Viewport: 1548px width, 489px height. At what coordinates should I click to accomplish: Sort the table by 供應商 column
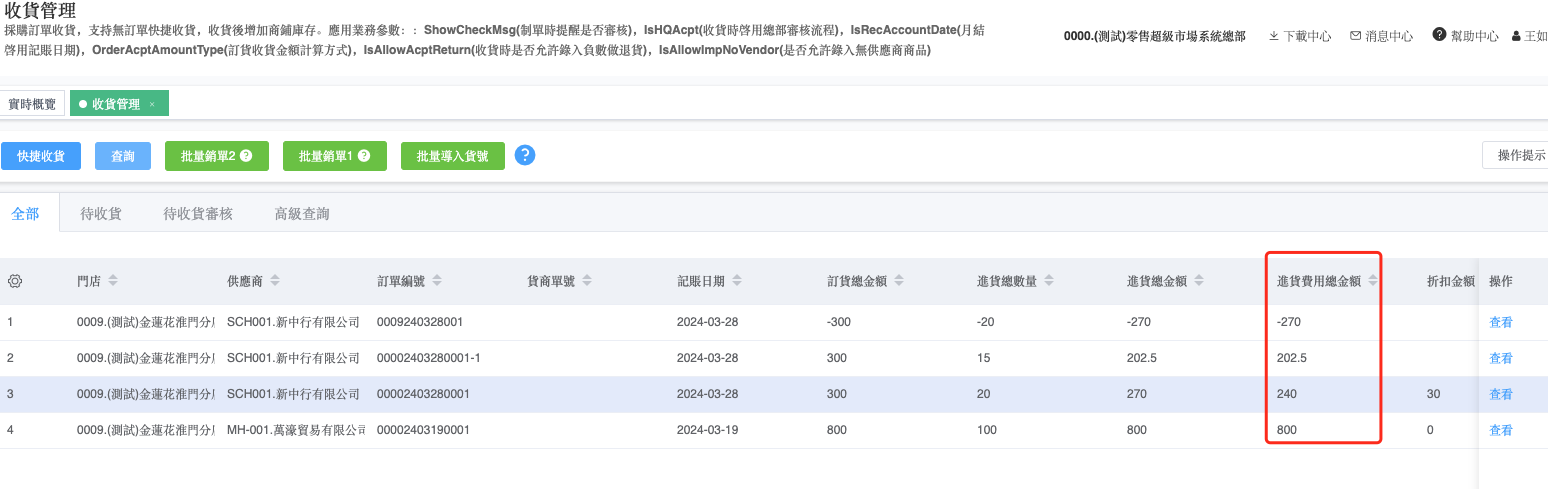pyautogui.click(x=275, y=282)
